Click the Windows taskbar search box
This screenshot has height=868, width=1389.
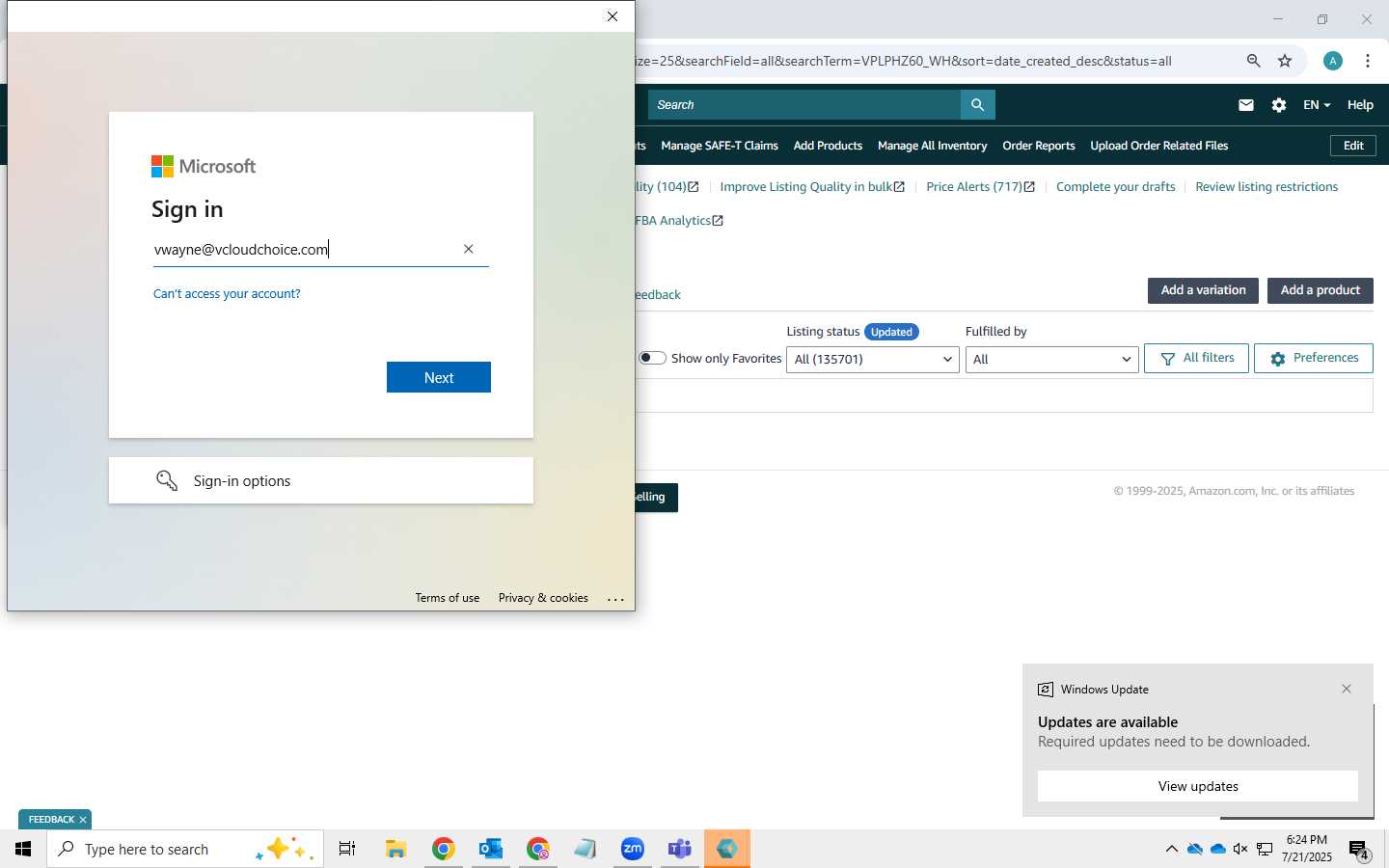185,849
